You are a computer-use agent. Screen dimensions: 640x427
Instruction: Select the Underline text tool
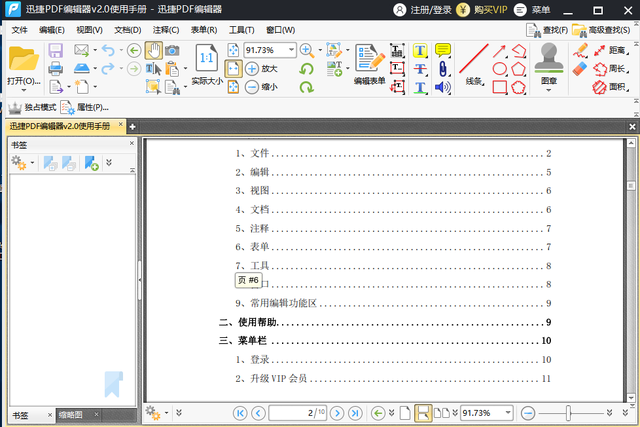pos(420,87)
